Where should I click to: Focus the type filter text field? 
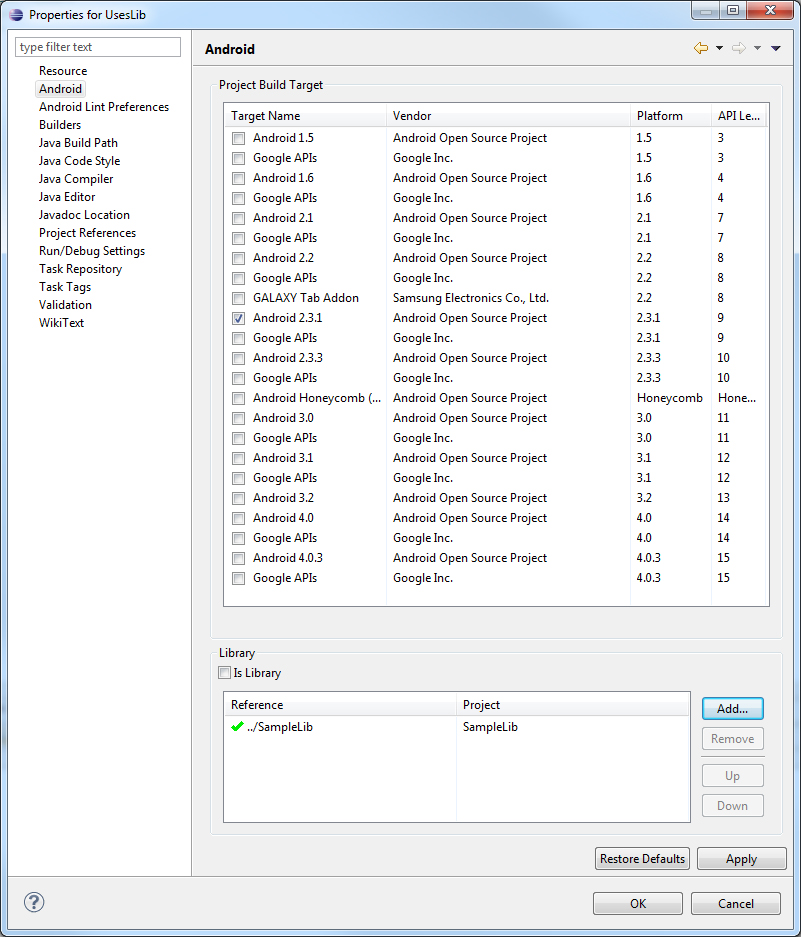point(98,47)
